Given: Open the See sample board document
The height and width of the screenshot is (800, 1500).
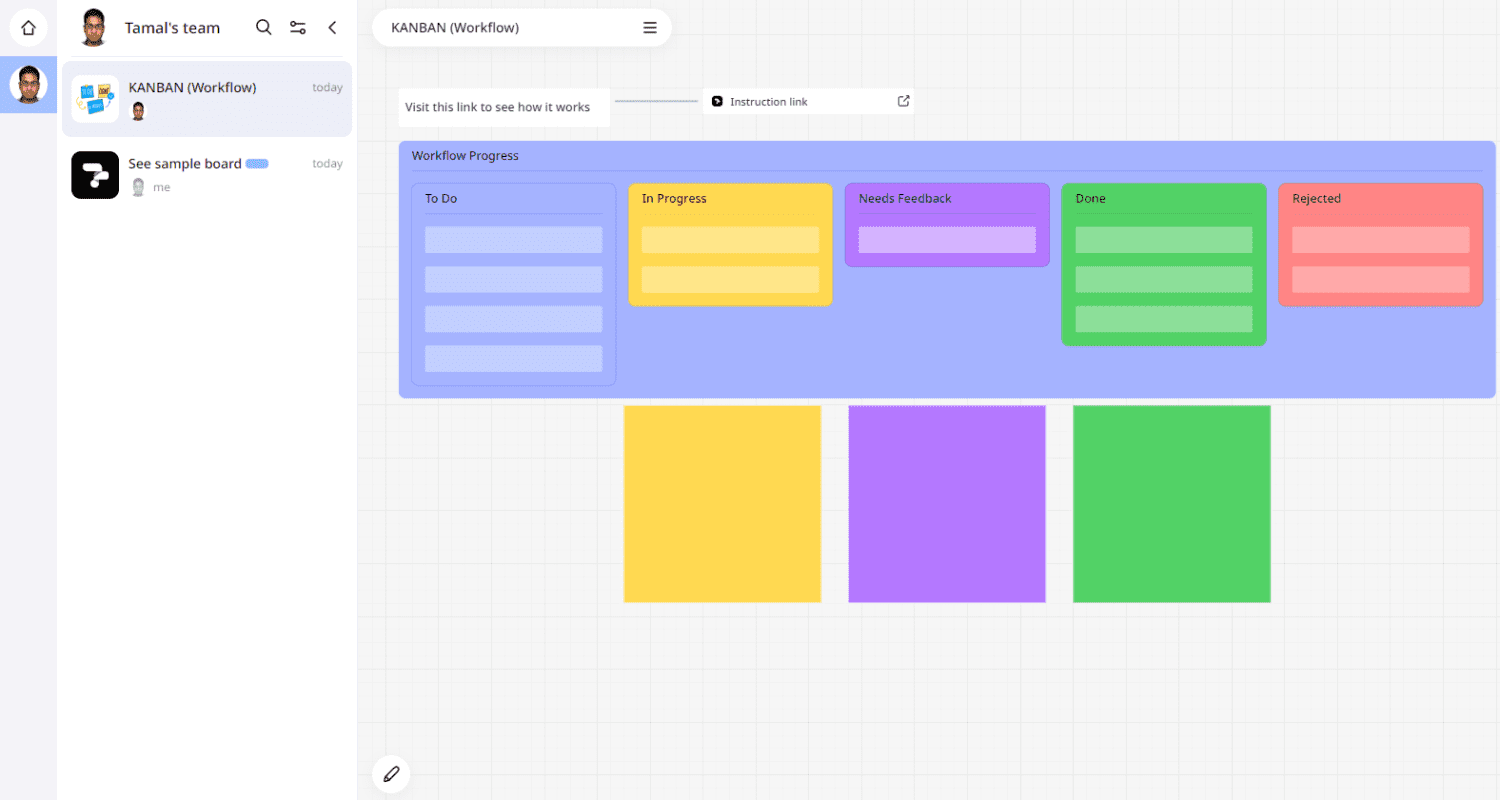Looking at the screenshot, I should (x=185, y=163).
